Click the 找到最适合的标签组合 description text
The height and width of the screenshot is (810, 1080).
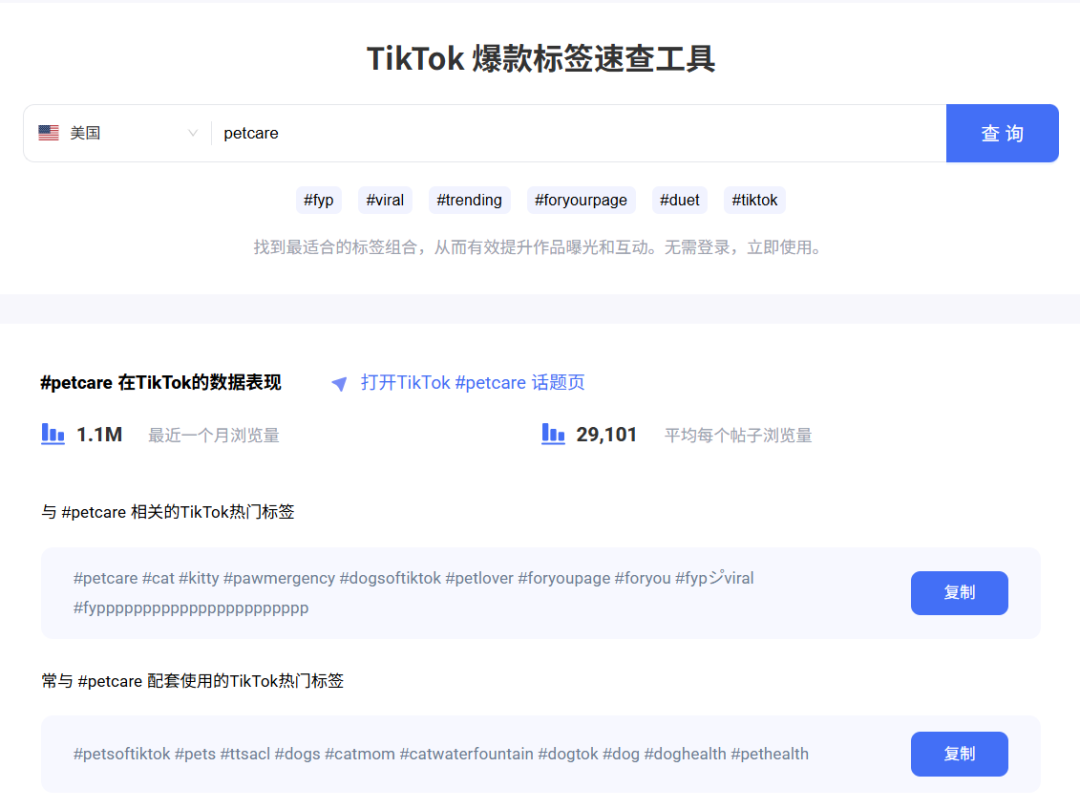(x=539, y=247)
